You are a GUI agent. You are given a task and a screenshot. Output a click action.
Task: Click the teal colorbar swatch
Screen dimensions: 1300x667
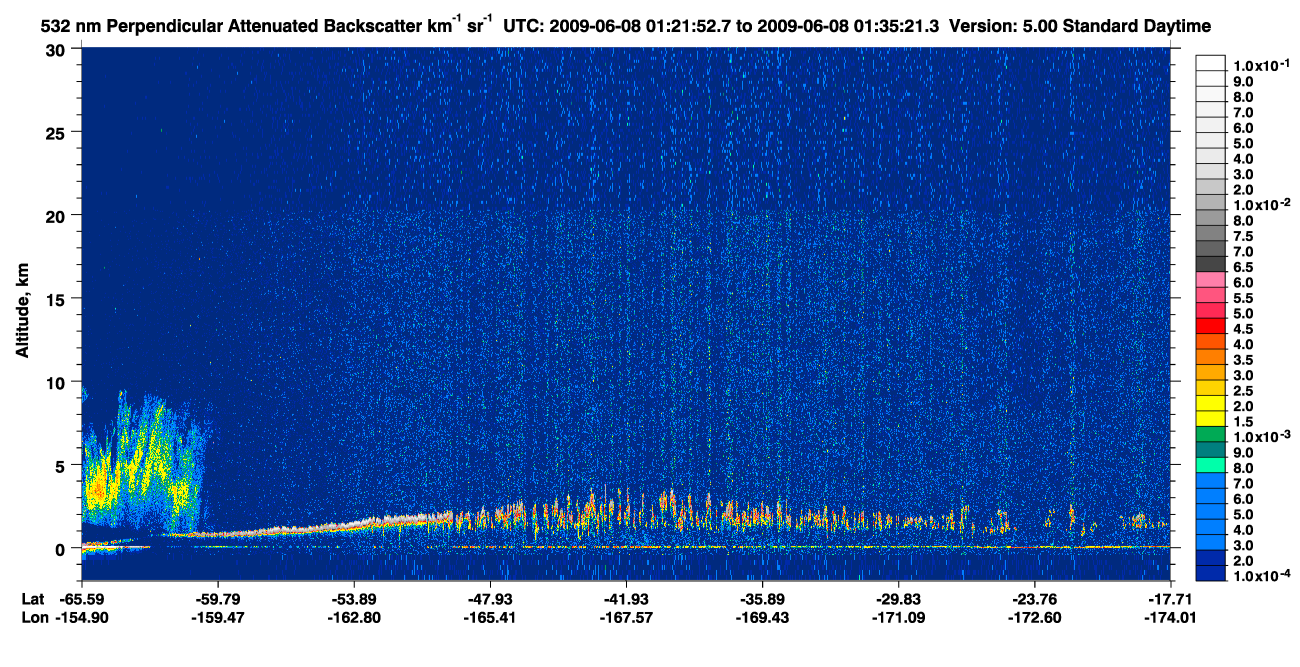point(1211,451)
